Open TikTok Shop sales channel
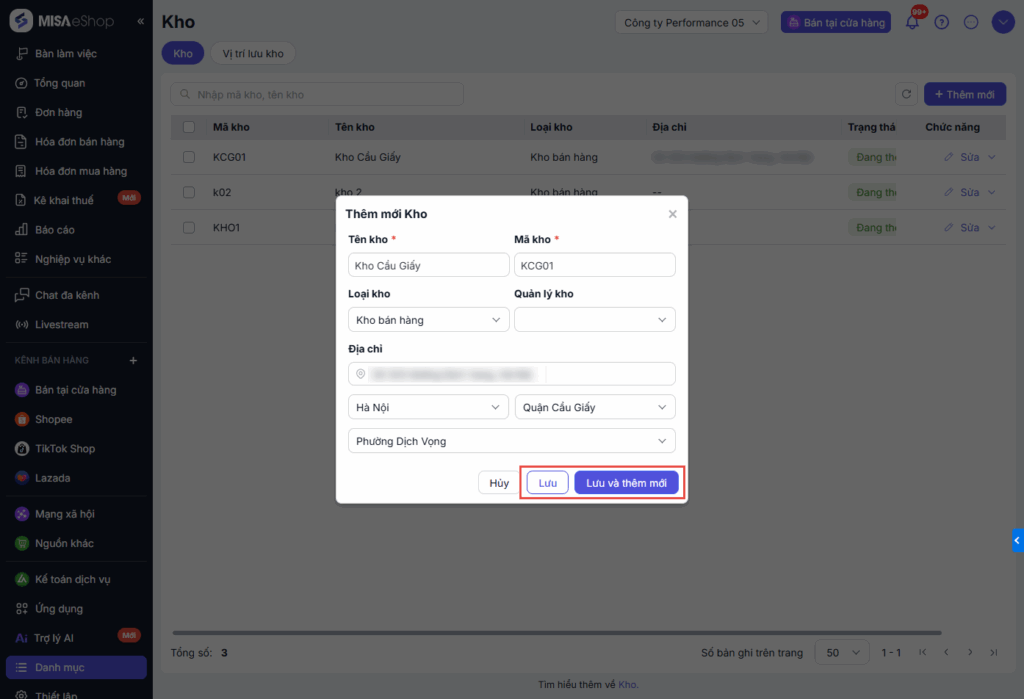The width and height of the screenshot is (1024, 699). [65, 449]
